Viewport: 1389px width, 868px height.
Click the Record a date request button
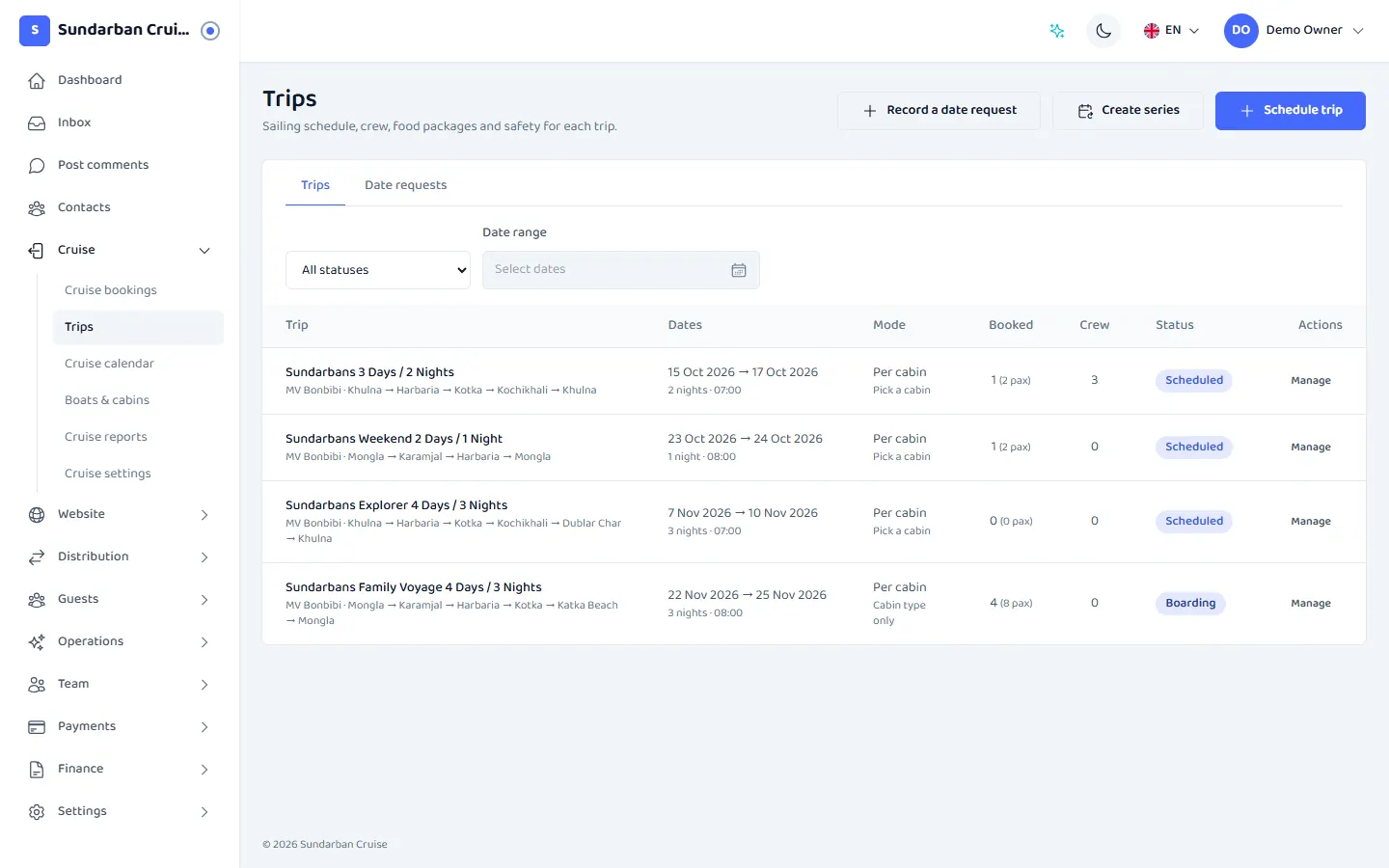pos(939,111)
